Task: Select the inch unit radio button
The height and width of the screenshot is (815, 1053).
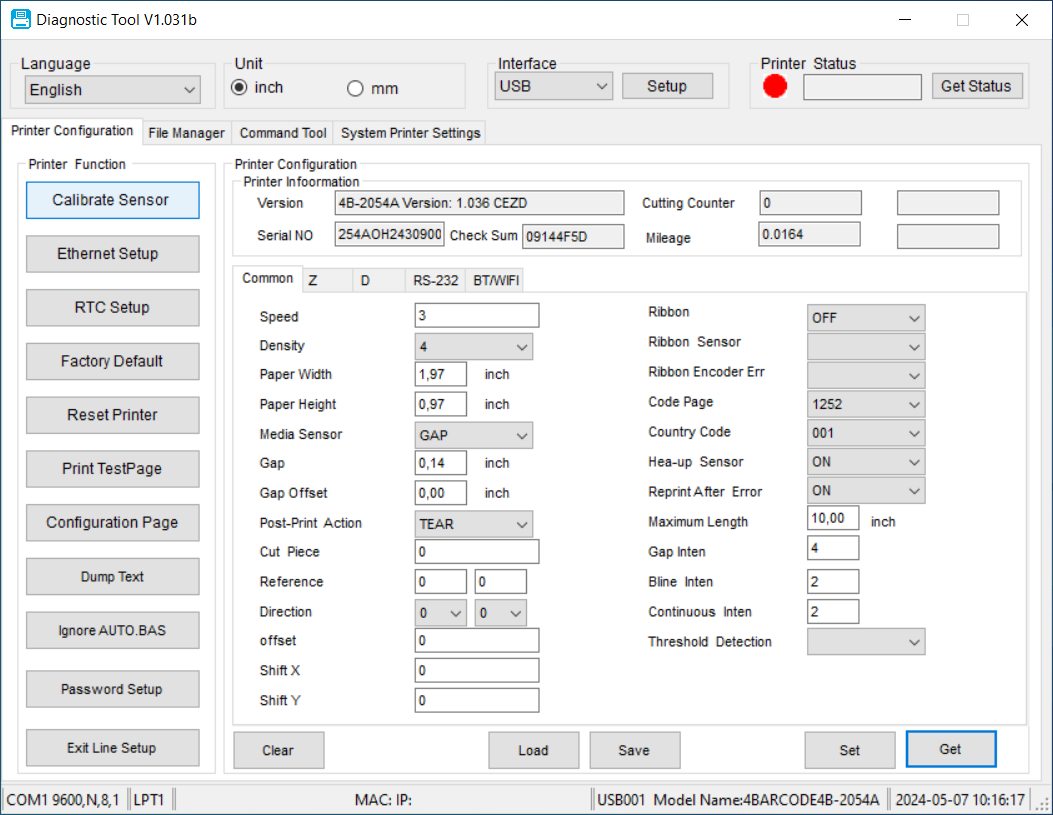Action: [240, 88]
